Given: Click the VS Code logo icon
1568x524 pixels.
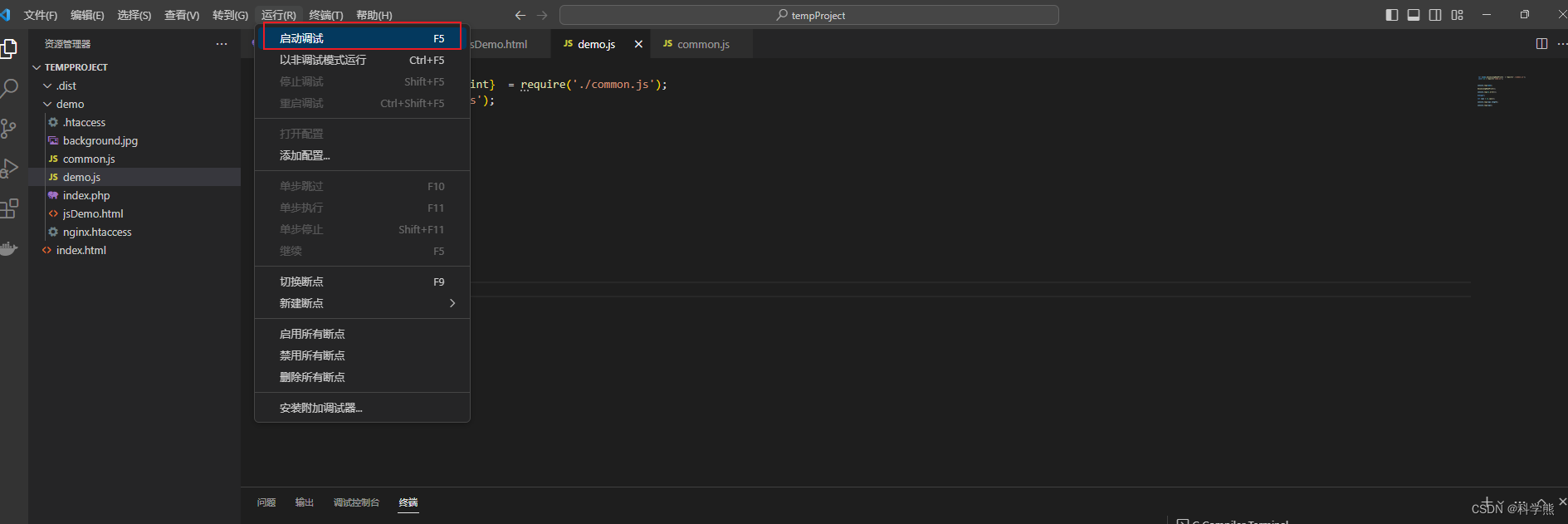Looking at the screenshot, I should click(x=6, y=15).
